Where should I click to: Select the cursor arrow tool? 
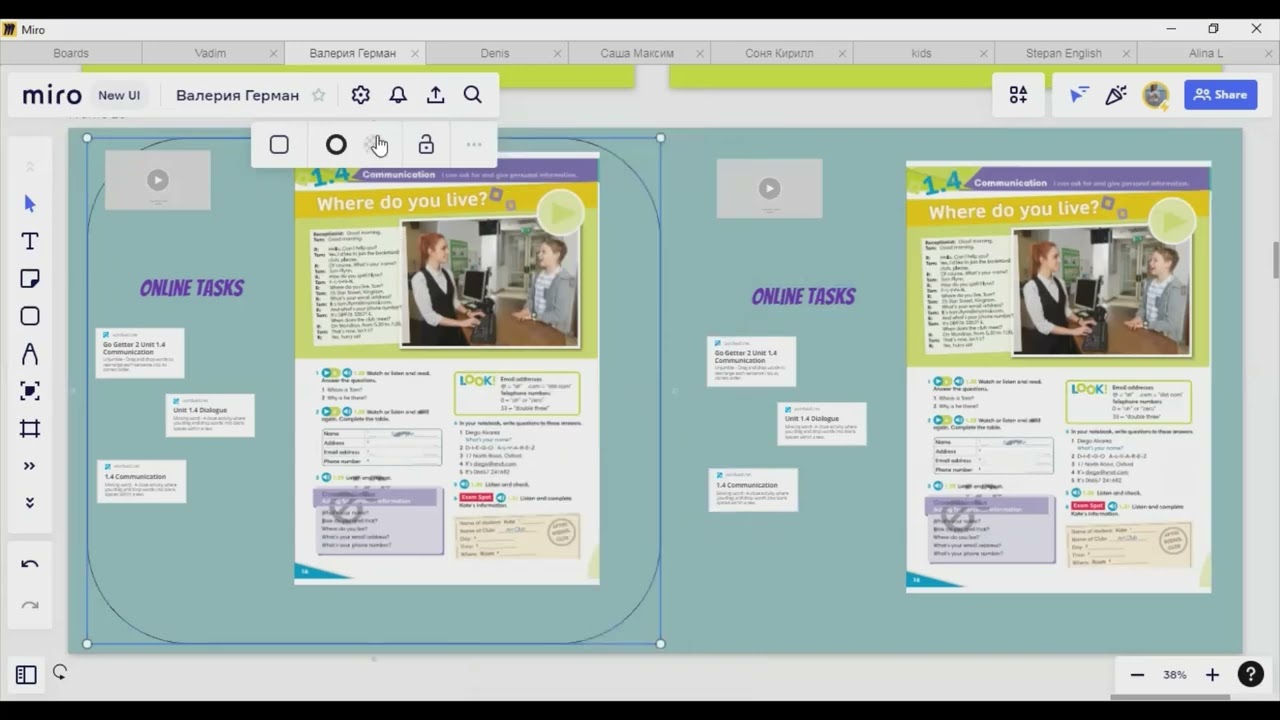click(x=30, y=204)
